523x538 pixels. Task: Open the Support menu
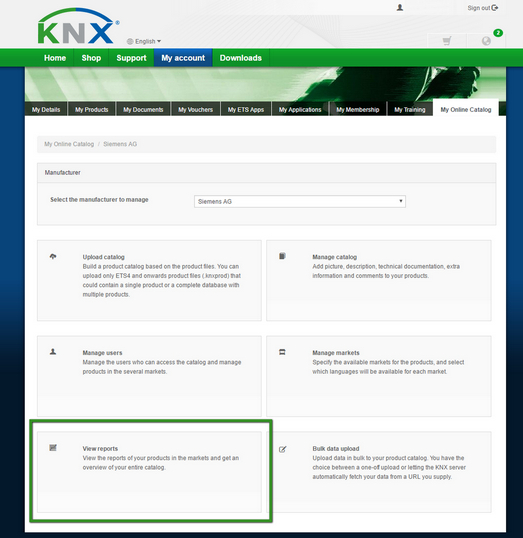click(131, 58)
